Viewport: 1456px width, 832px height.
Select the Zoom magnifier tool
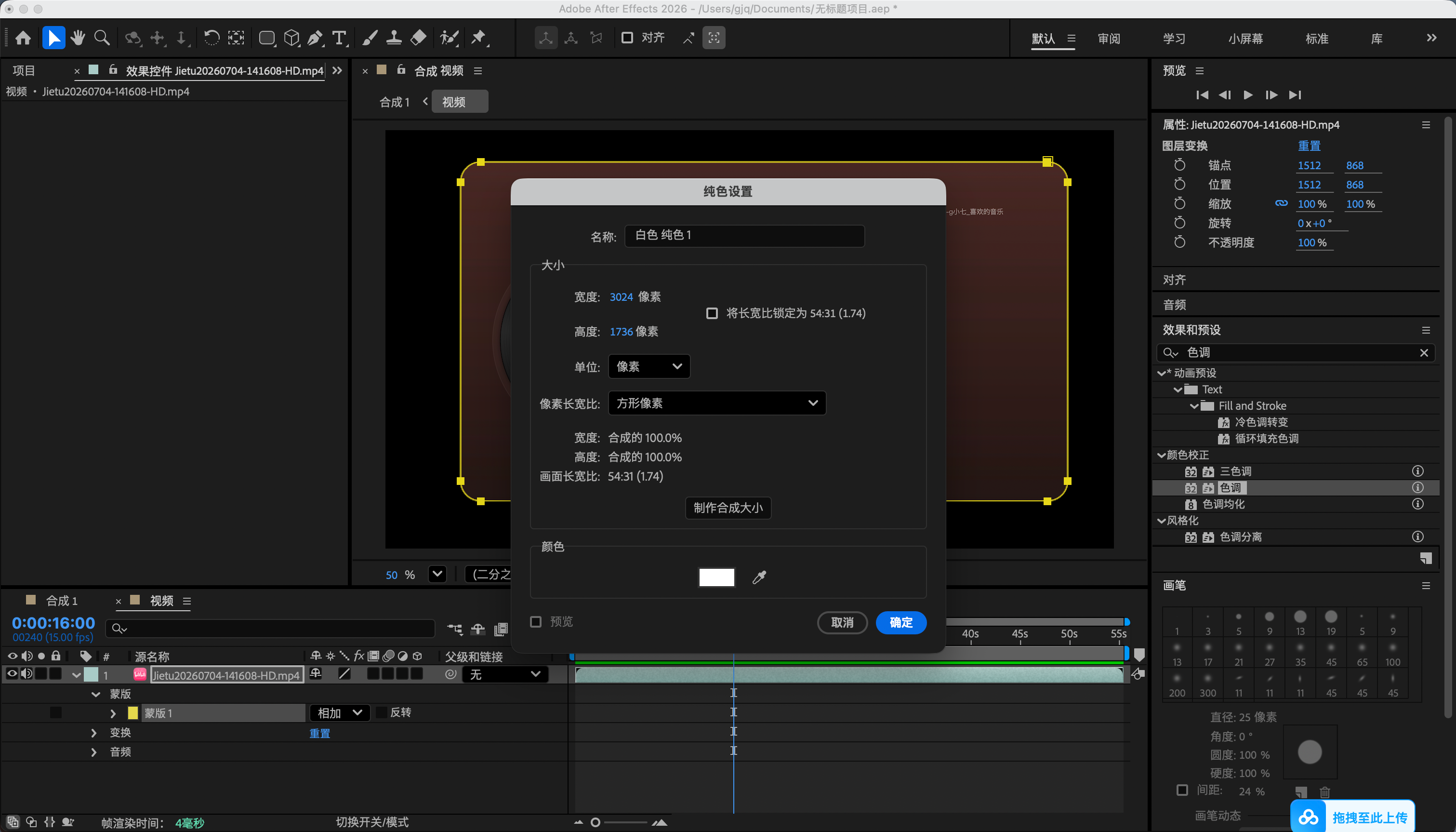click(102, 38)
